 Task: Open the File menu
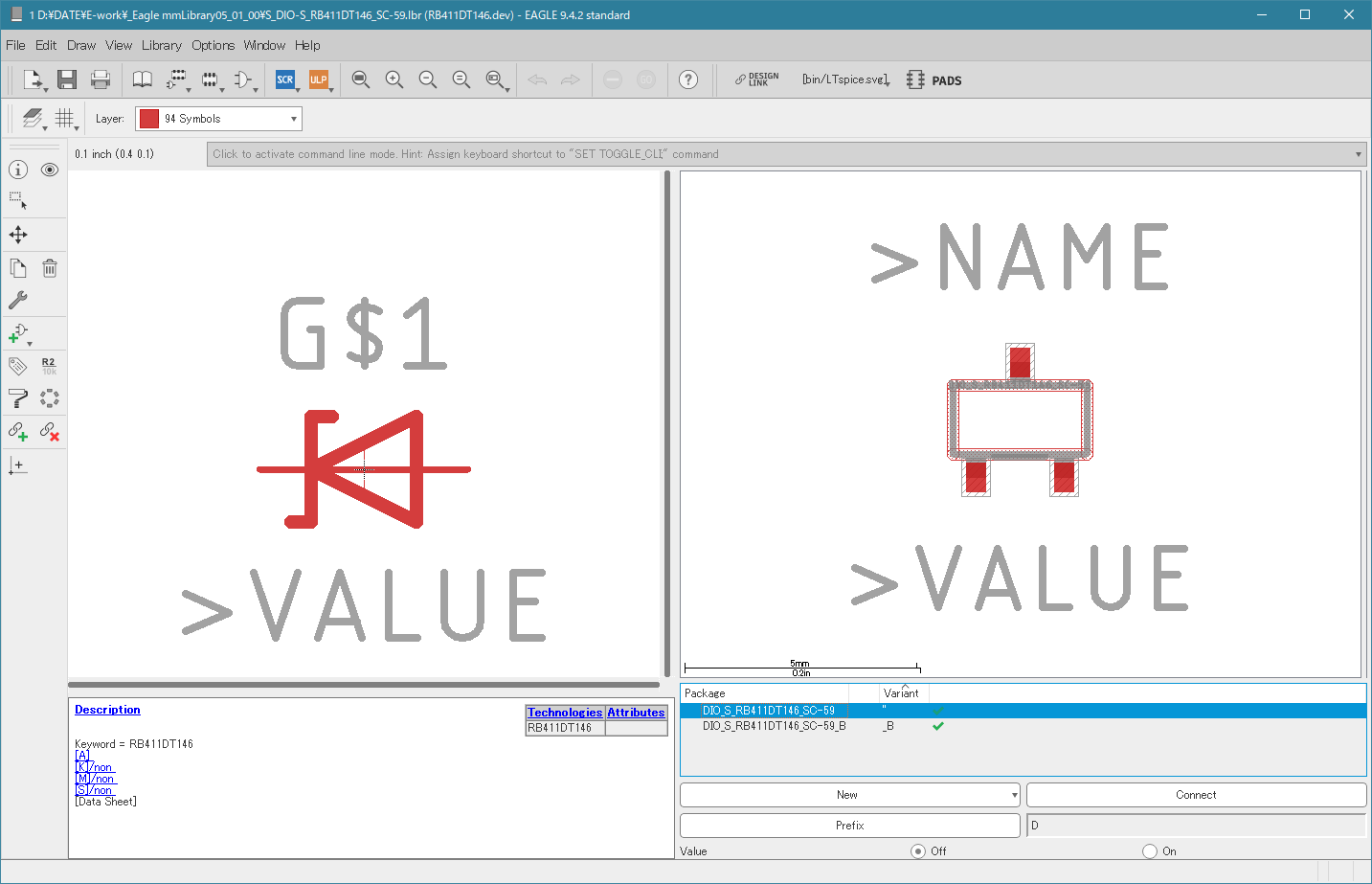15,45
